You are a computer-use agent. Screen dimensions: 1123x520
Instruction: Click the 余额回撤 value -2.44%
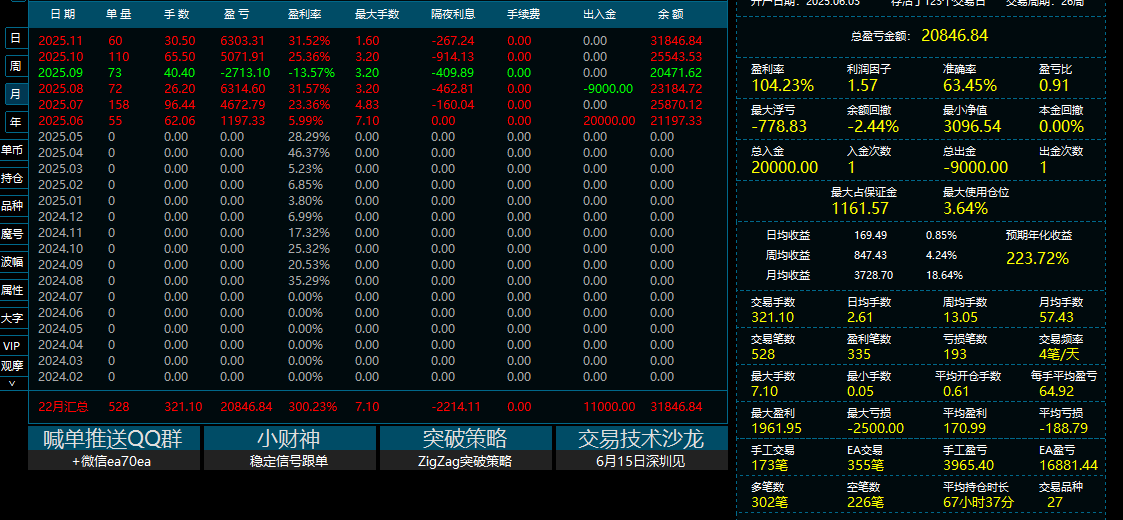(x=872, y=127)
